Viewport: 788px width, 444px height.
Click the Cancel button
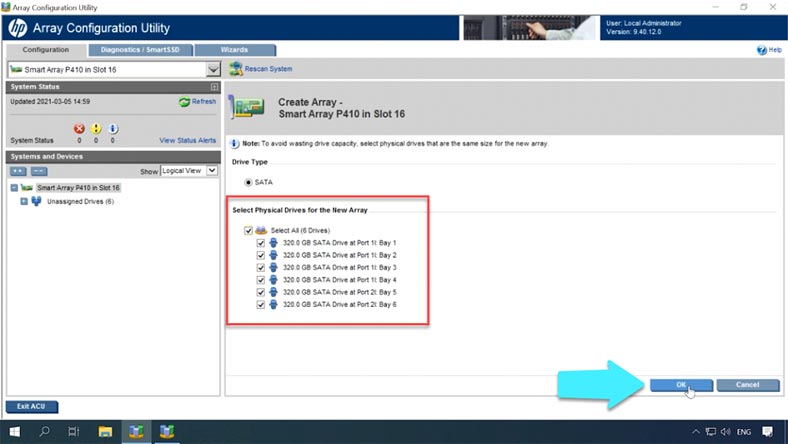click(x=748, y=385)
